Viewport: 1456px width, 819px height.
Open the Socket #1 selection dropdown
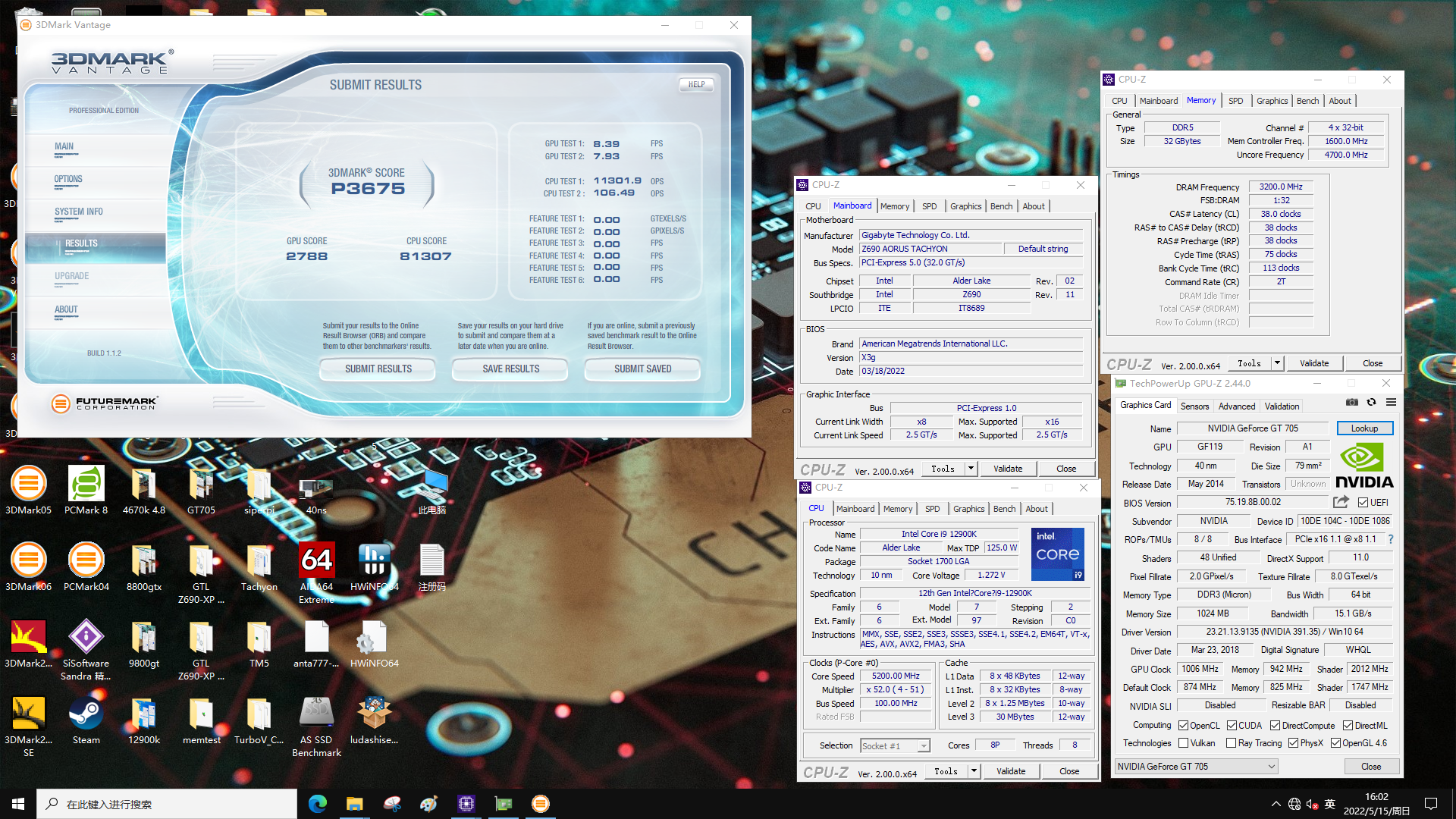[x=895, y=746]
